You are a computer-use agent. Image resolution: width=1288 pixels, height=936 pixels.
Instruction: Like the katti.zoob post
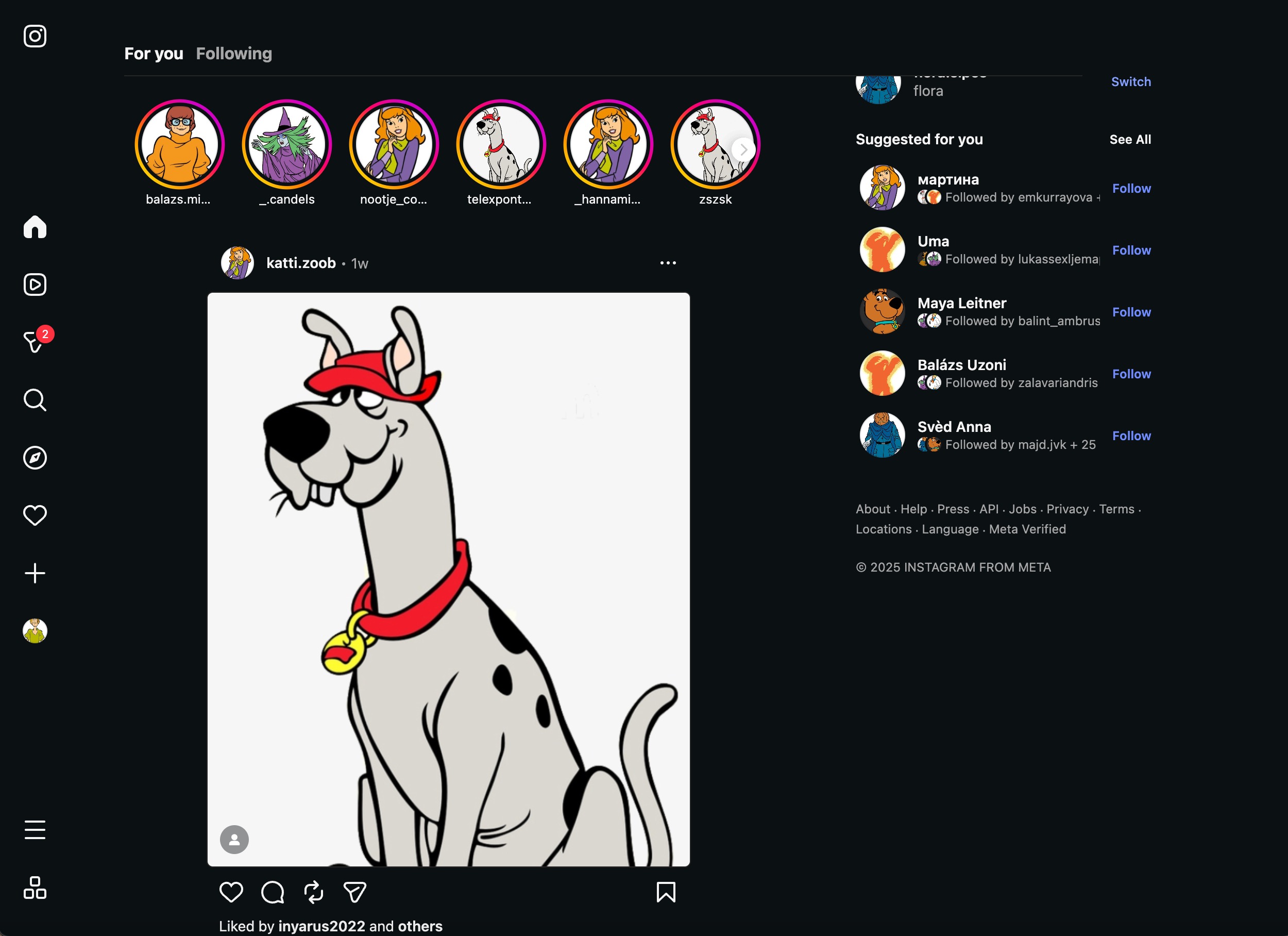(x=231, y=892)
